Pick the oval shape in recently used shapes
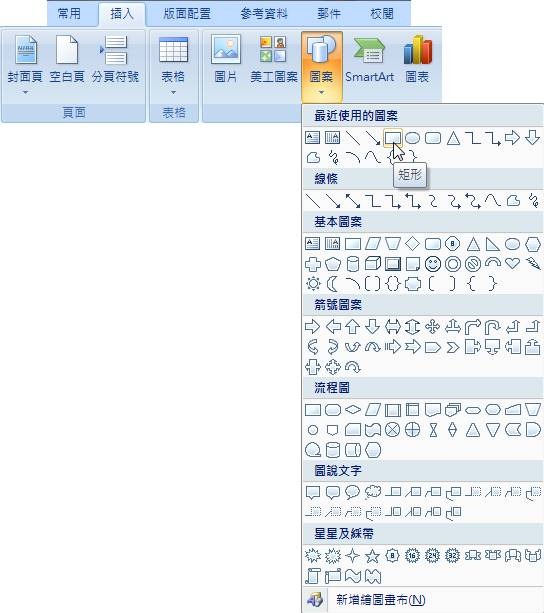Viewport: 544px width, 613px height. [x=413, y=138]
